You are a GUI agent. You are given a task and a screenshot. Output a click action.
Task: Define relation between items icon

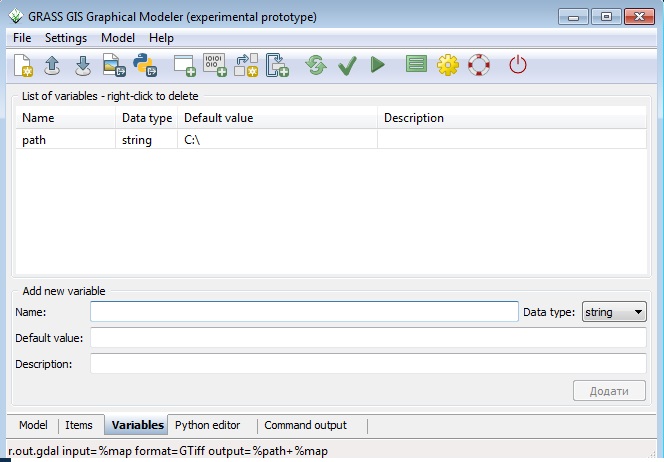pos(246,65)
